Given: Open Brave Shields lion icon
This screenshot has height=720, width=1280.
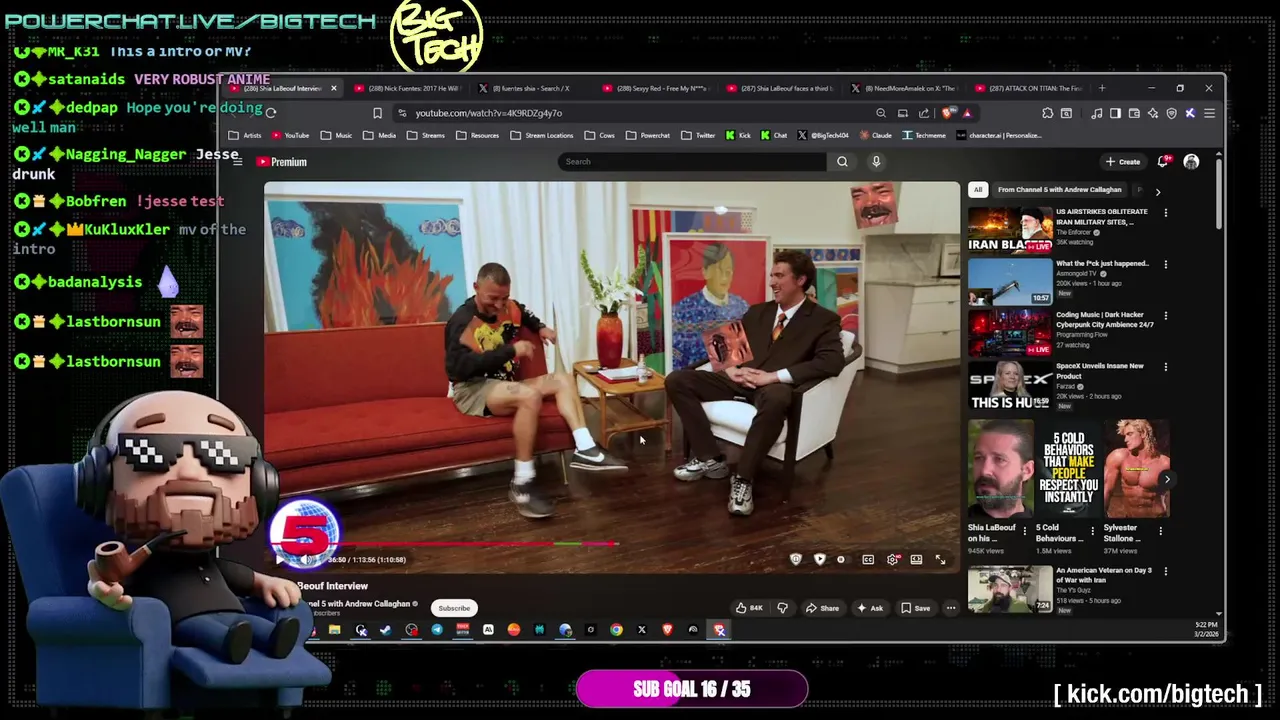Looking at the screenshot, I should 948,113.
